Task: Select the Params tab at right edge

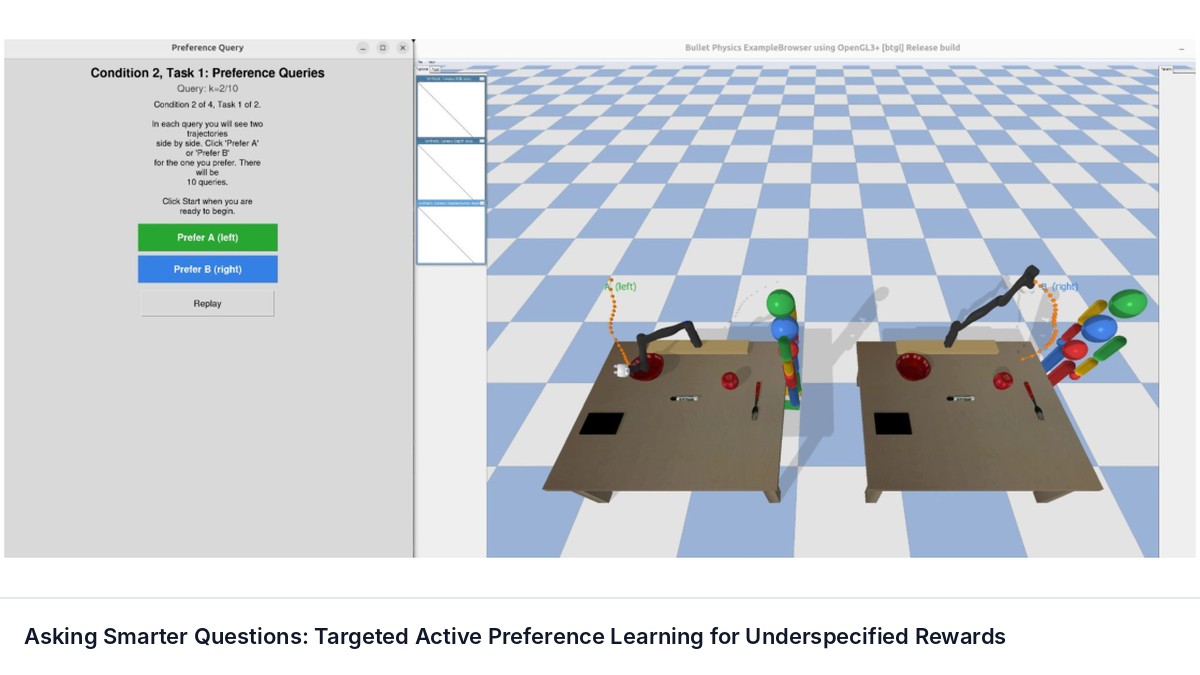Action: coord(1166,70)
